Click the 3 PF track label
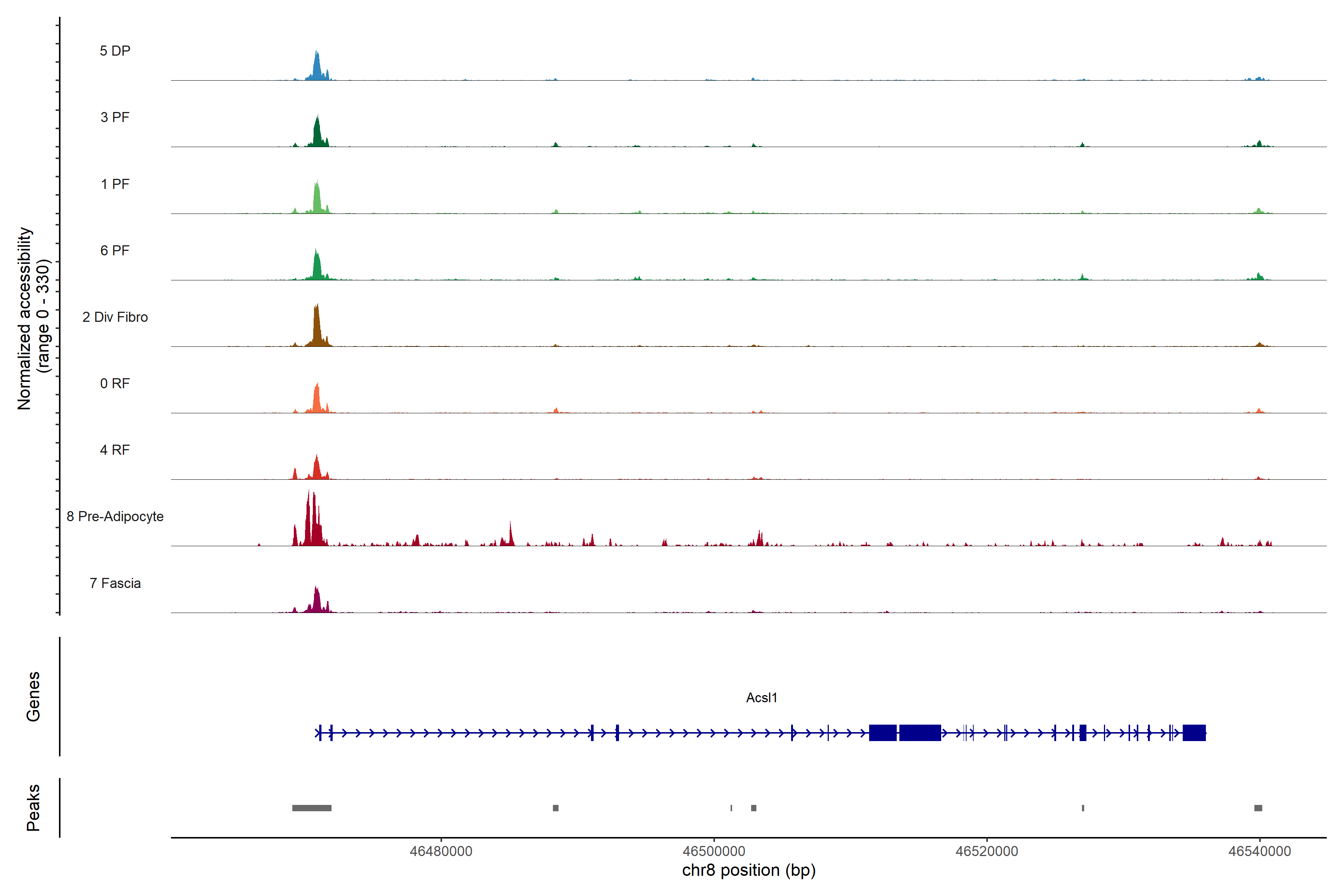Image resolution: width=1344 pixels, height=896 pixels. point(115,117)
